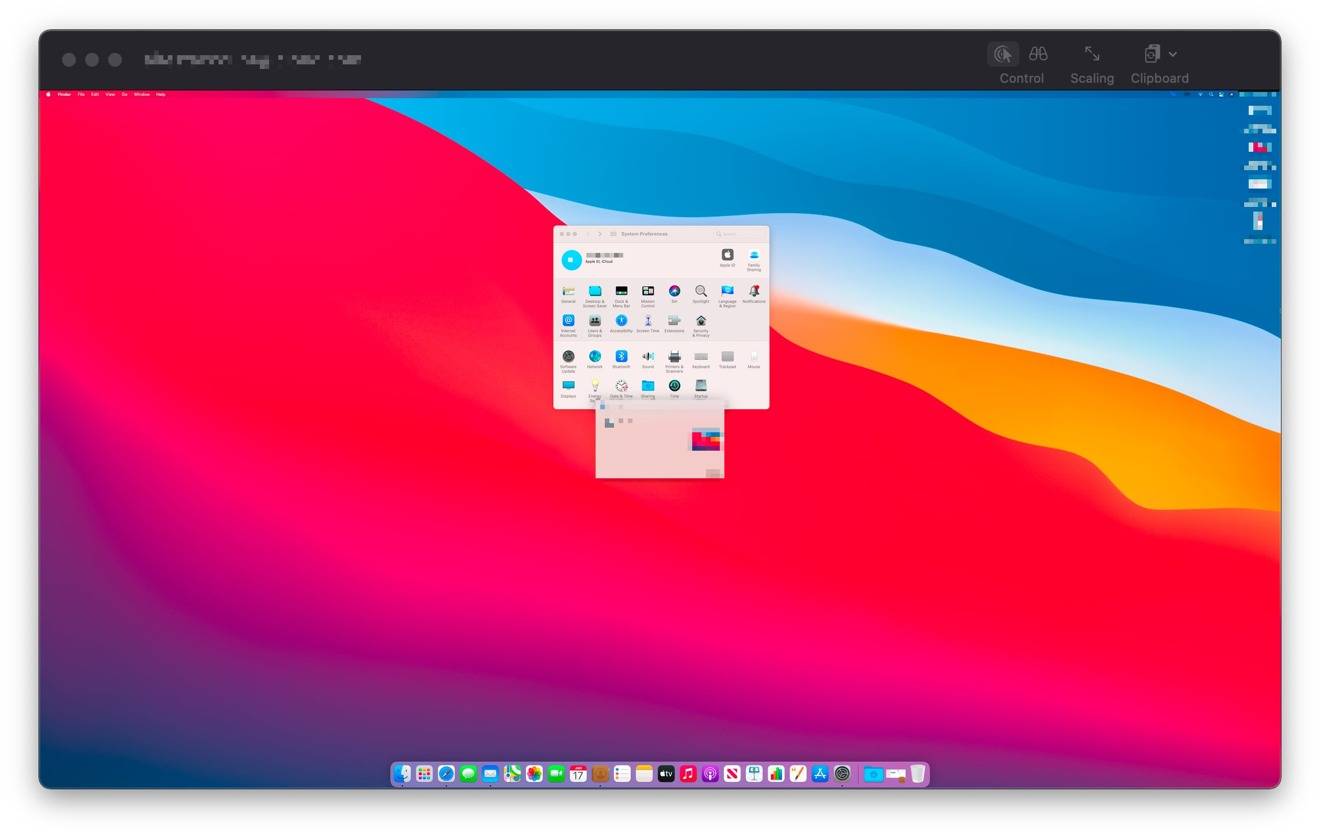1320x837 pixels.
Task: Open Downloads folder in remote Dock
Action: point(873,774)
